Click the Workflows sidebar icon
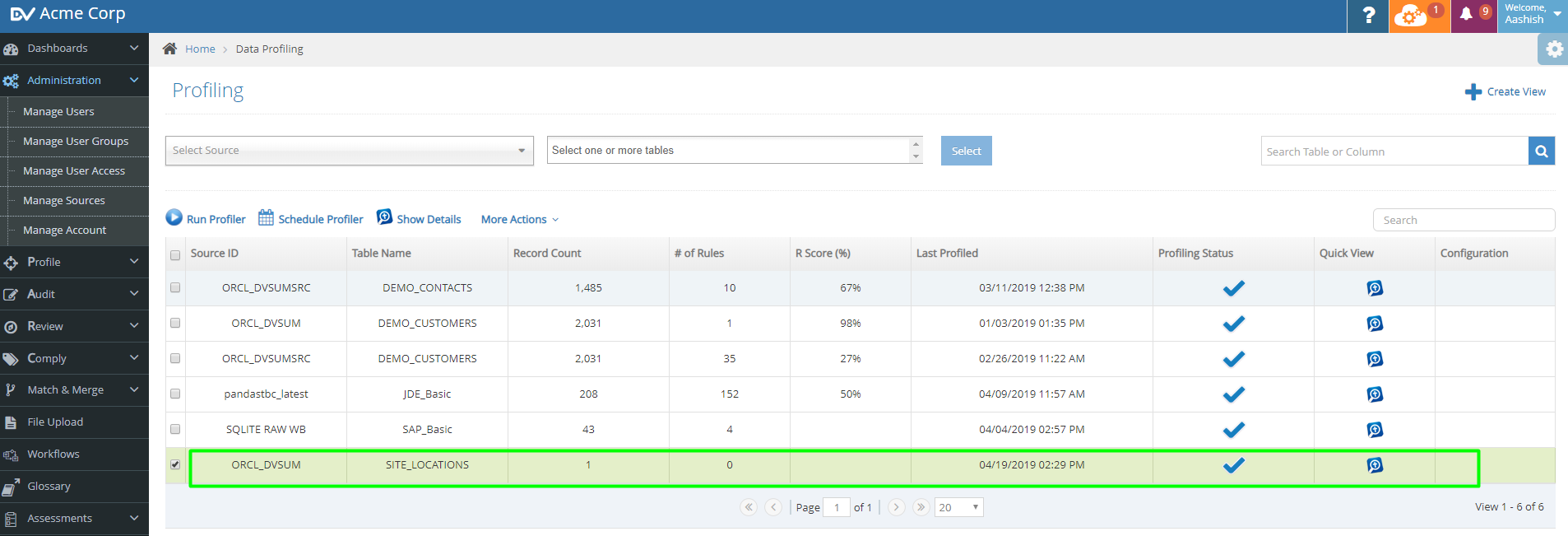The width and height of the screenshot is (1568, 536). 11,455
